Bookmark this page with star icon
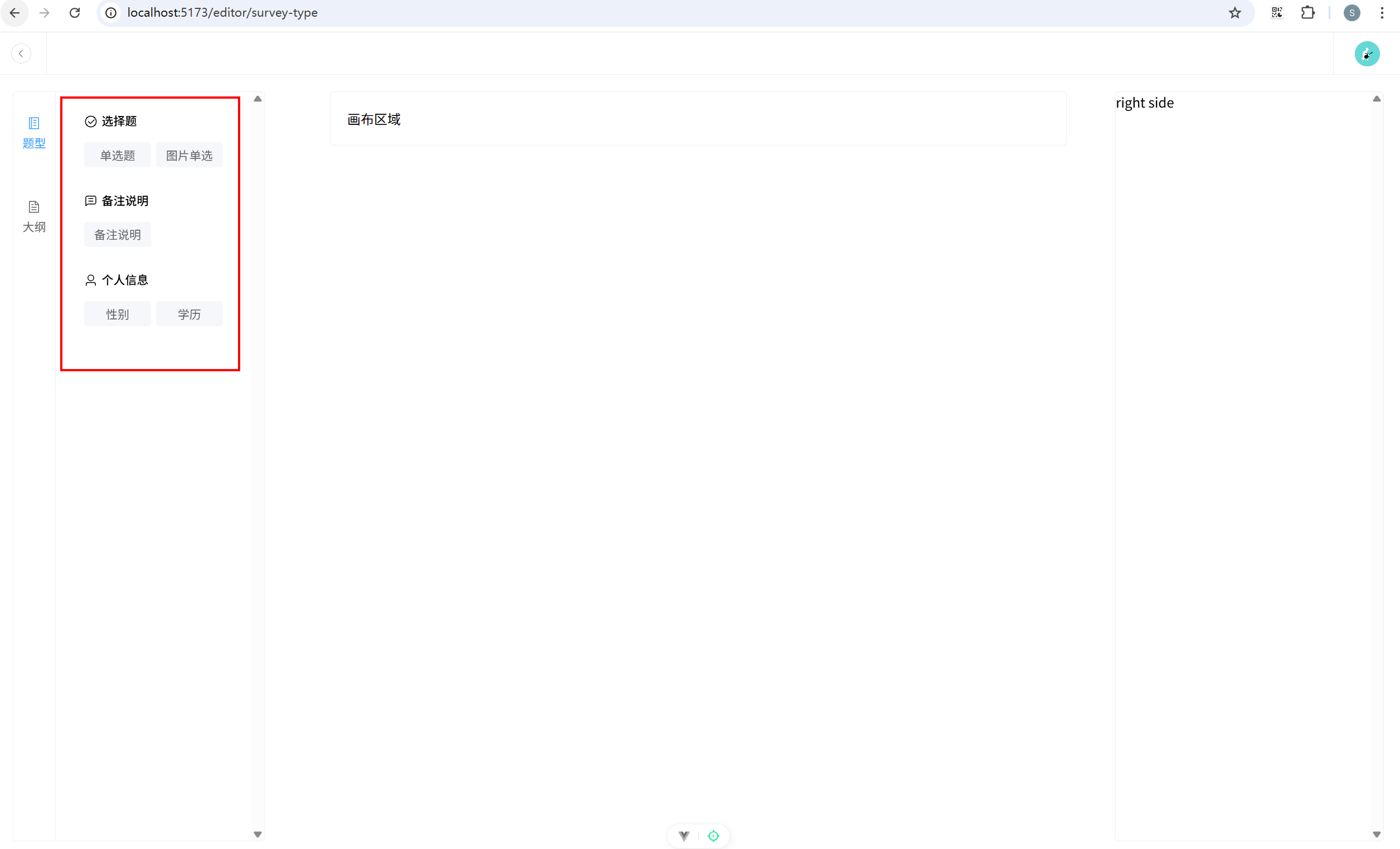 point(1234,12)
